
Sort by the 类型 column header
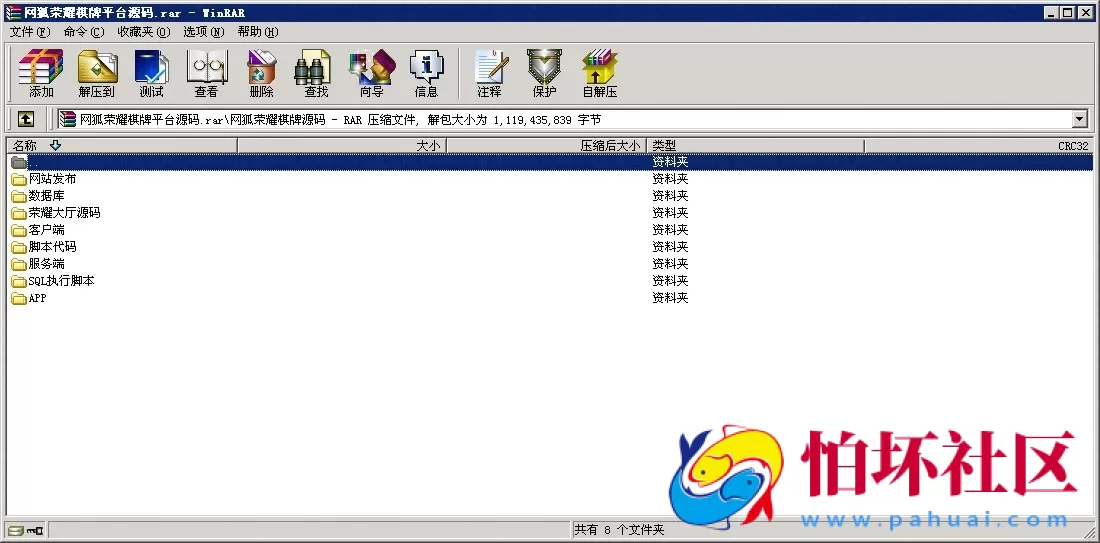(x=755, y=145)
